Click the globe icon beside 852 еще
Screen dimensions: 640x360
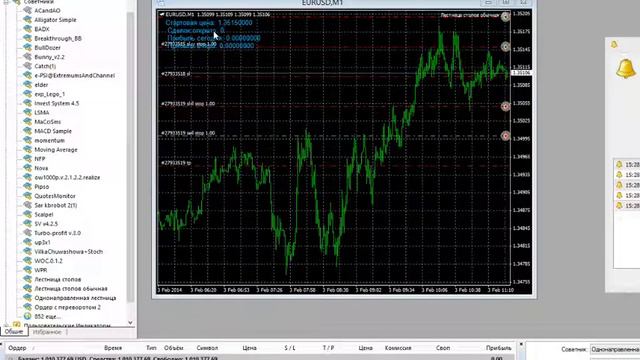point(28,316)
